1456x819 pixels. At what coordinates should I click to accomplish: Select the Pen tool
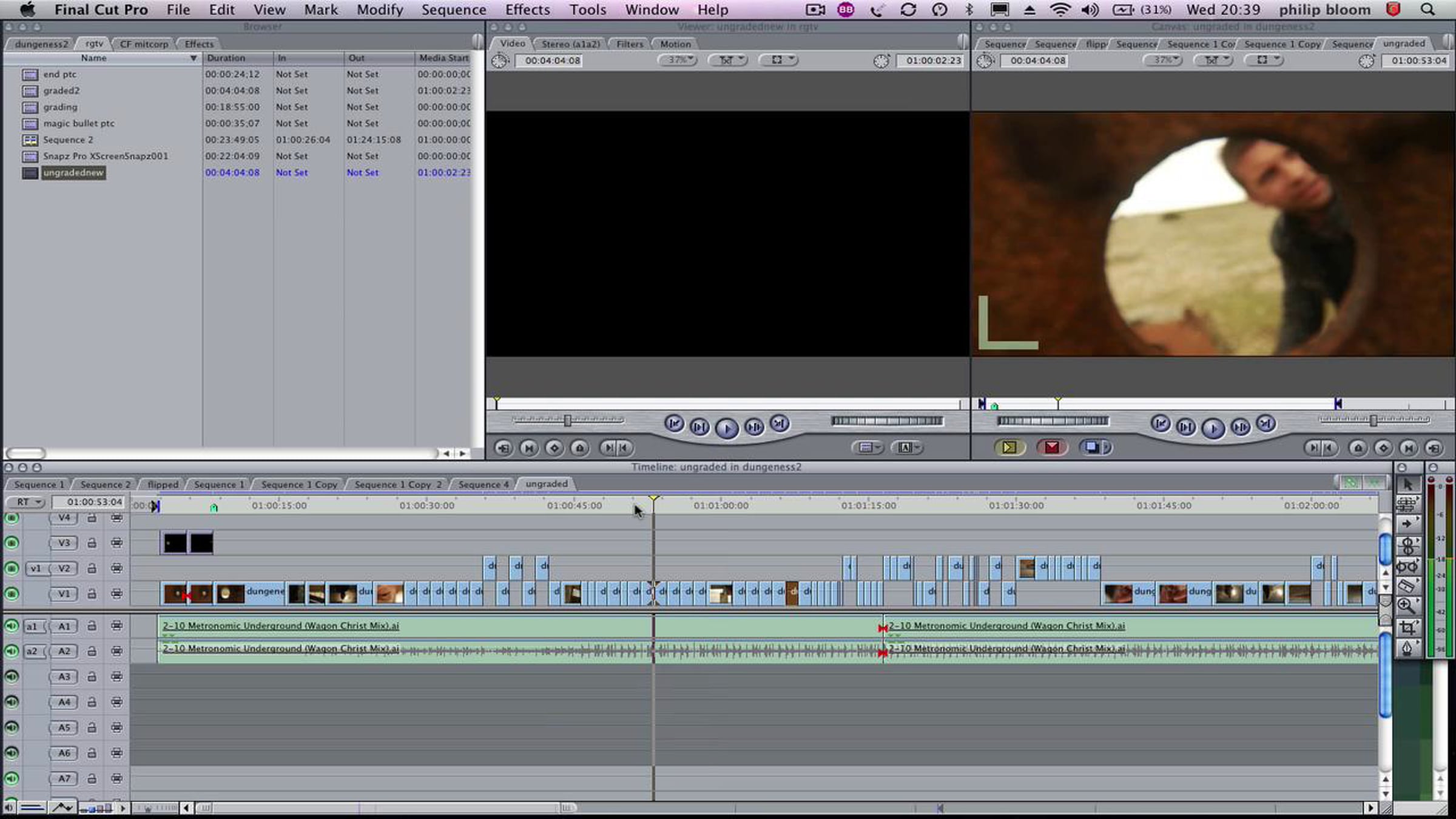1407,648
